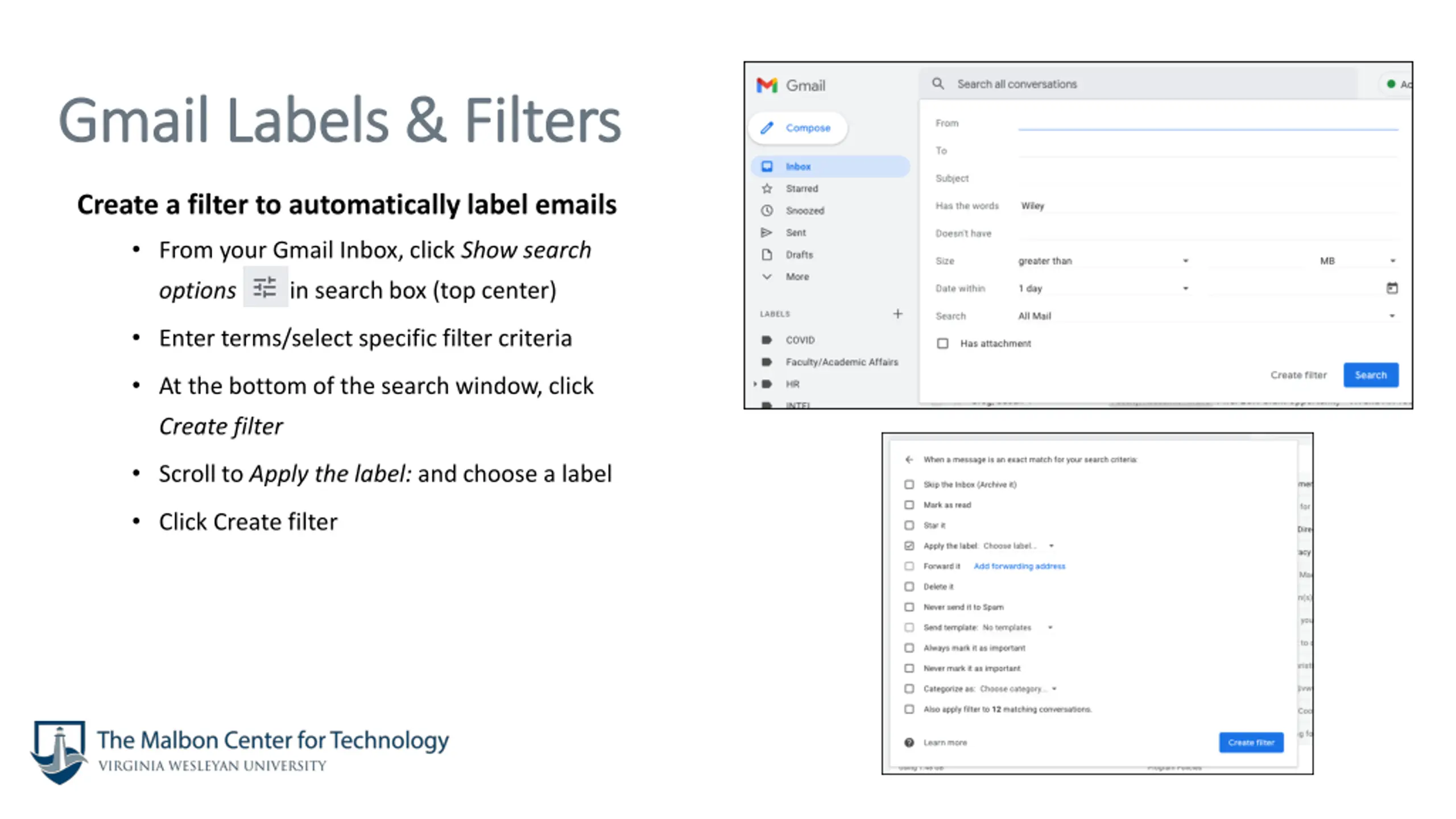Select Inbox in sidebar
Viewport: 1456px width, 819px height.
coord(830,166)
